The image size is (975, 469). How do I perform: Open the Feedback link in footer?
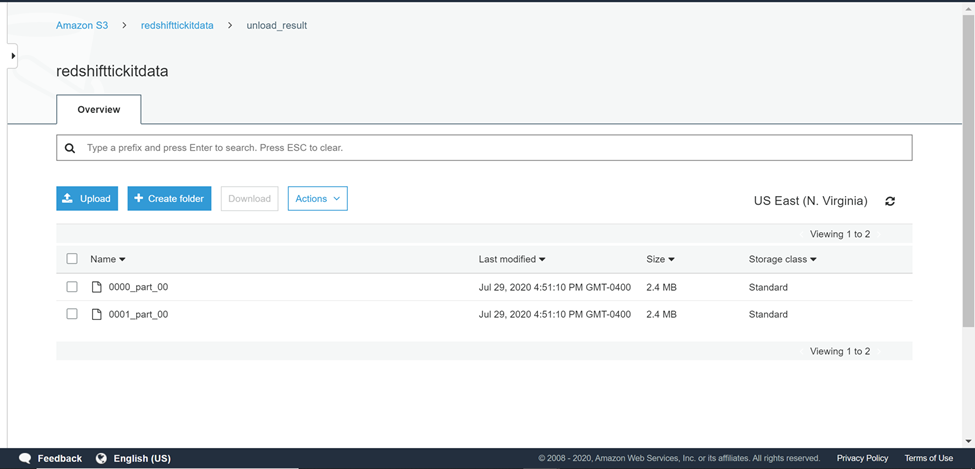(60, 458)
